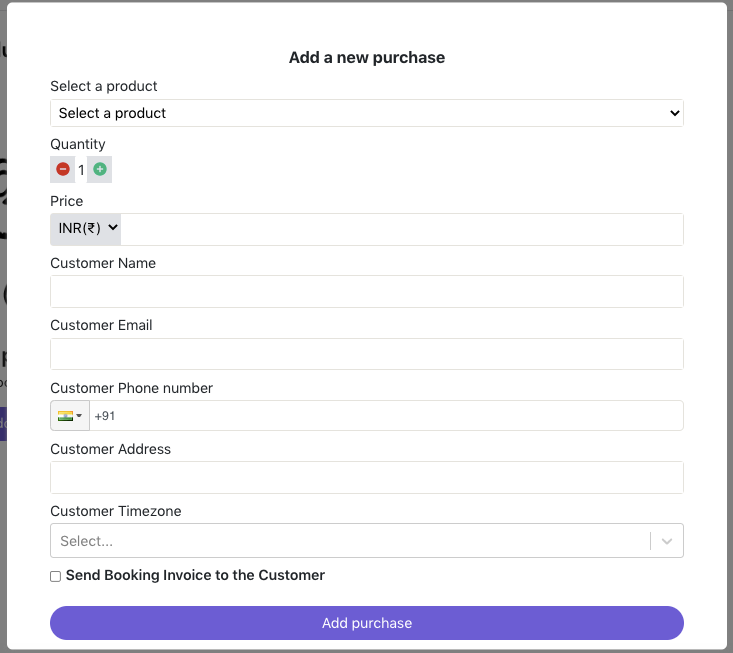Focus the Price input field
Image resolution: width=733 pixels, height=653 pixels.
[x=402, y=229]
